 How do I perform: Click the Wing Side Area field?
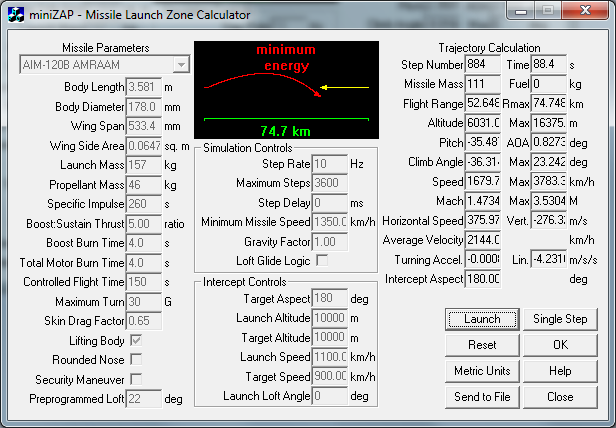[x=144, y=146]
